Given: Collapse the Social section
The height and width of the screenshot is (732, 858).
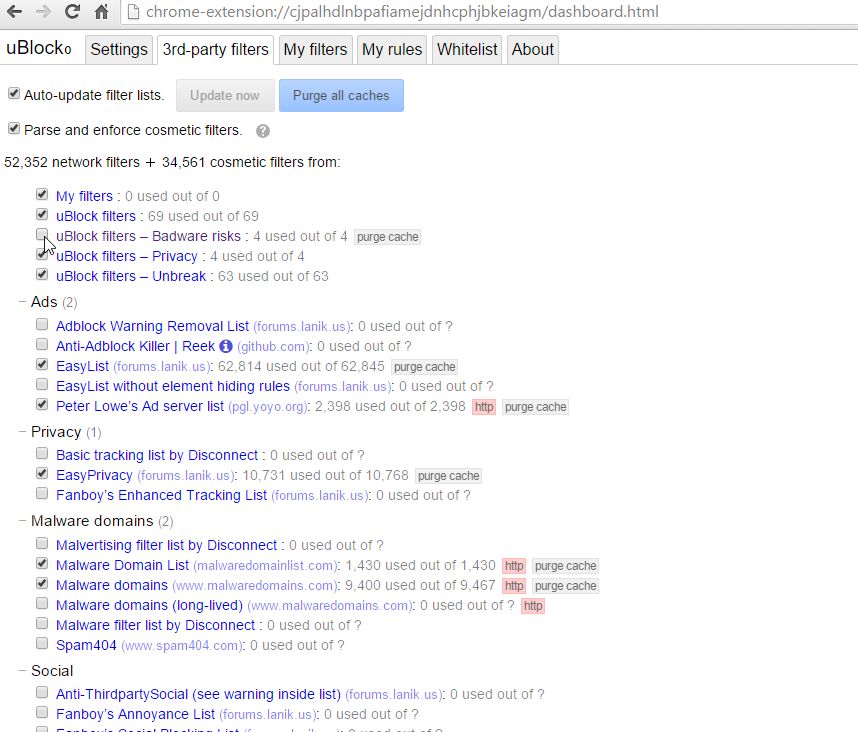Looking at the screenshot, I should [22, 671].
